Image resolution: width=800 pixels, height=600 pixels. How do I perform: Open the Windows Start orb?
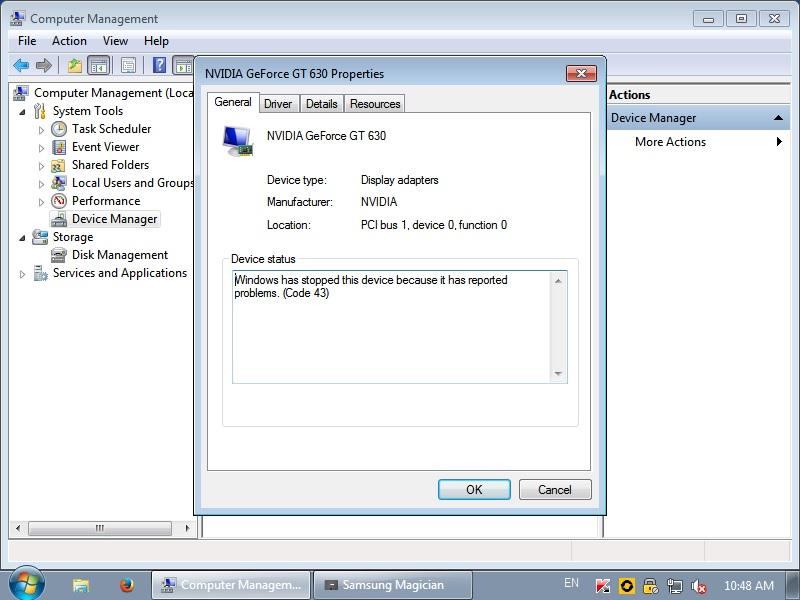click(x=27, y=584)
